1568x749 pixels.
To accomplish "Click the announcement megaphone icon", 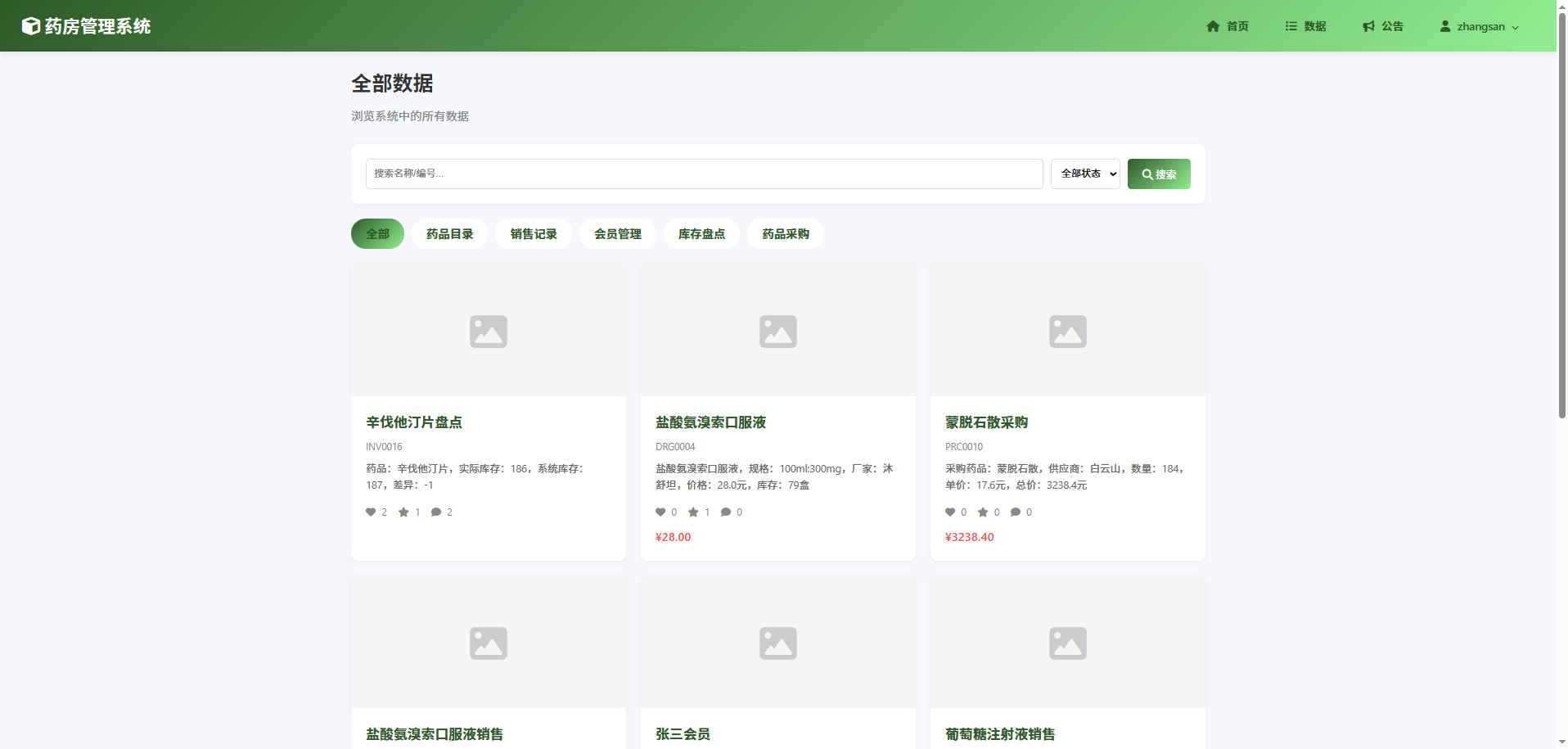I will [1368, 26].
